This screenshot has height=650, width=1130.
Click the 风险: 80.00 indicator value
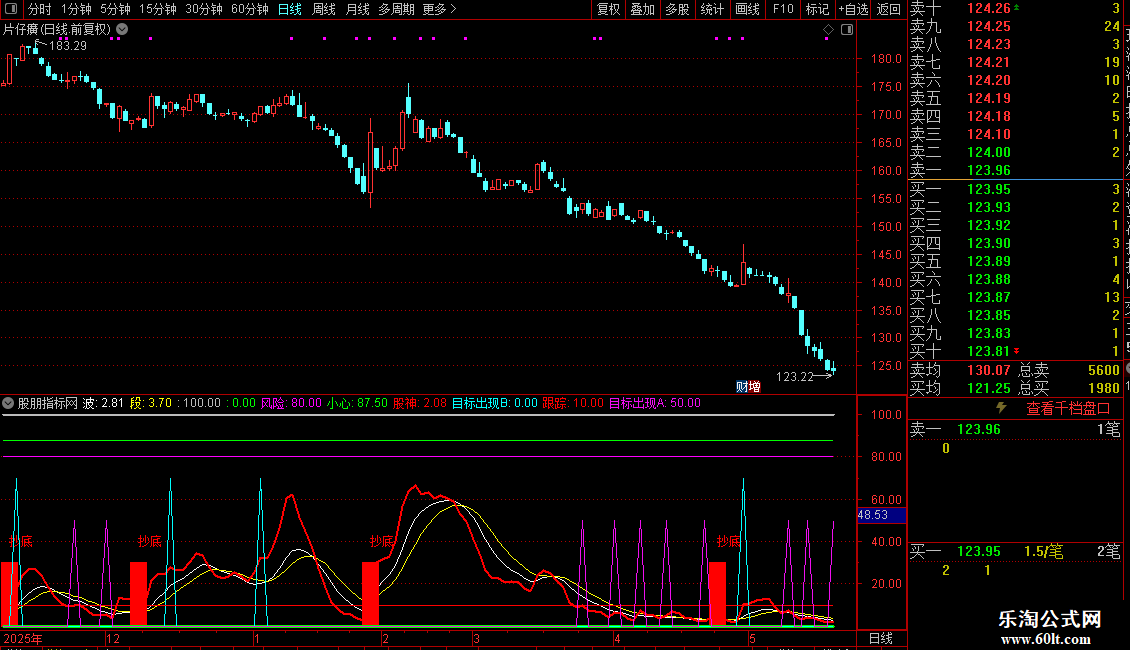(x=291, y=403)
